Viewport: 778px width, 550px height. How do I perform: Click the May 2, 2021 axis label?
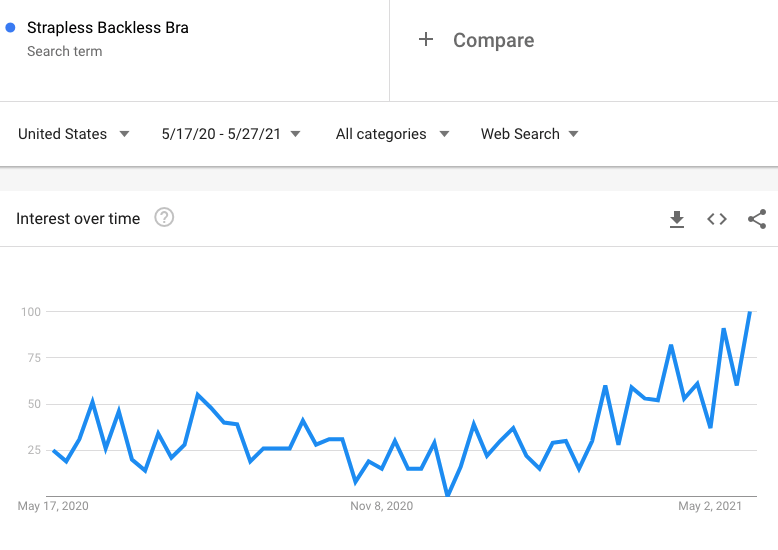tap(710, 506)
